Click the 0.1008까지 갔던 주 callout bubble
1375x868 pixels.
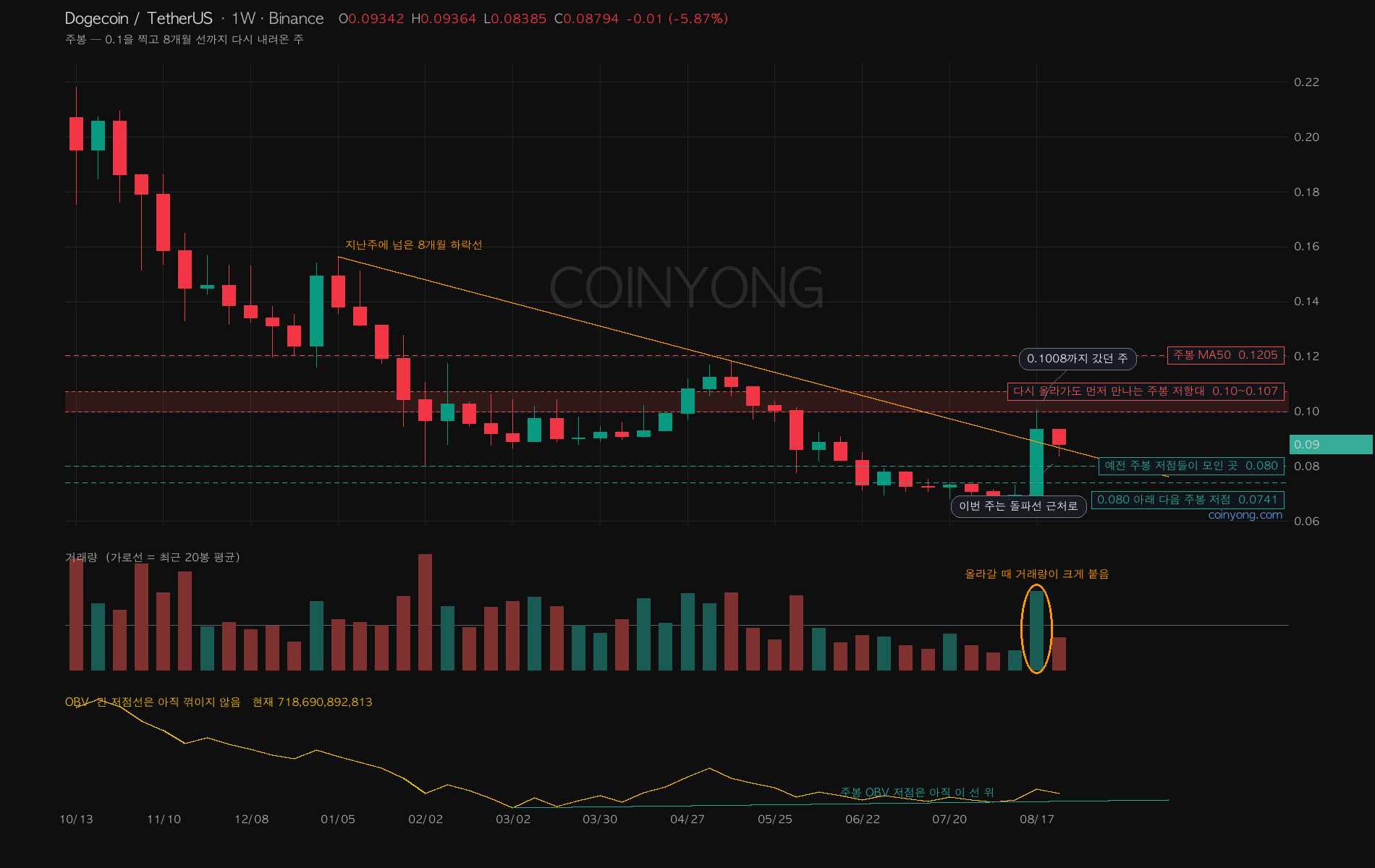1077,359
